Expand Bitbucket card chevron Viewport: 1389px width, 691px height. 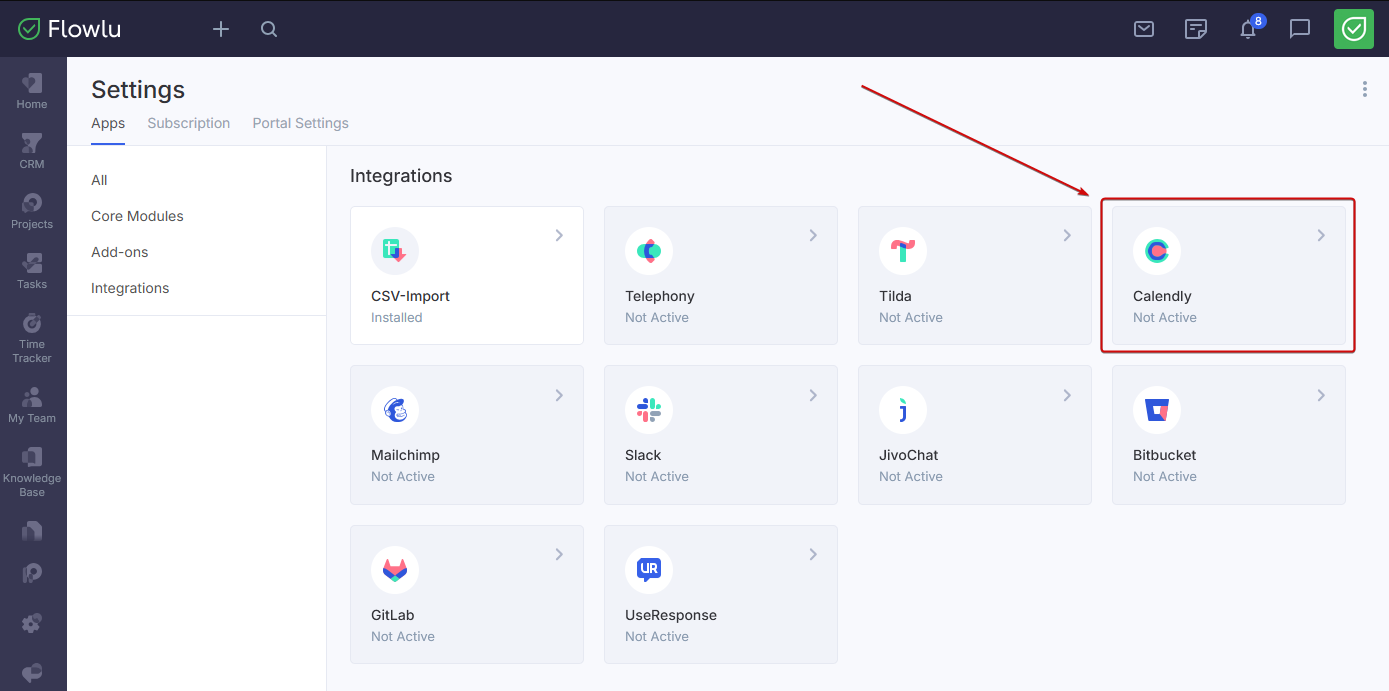[x=1321, y=395]
